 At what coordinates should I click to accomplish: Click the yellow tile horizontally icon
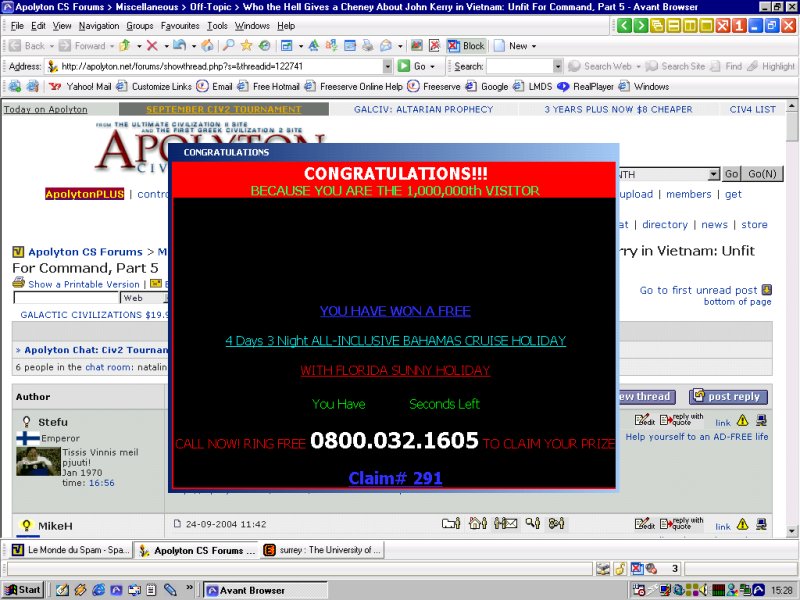point(673,26)
